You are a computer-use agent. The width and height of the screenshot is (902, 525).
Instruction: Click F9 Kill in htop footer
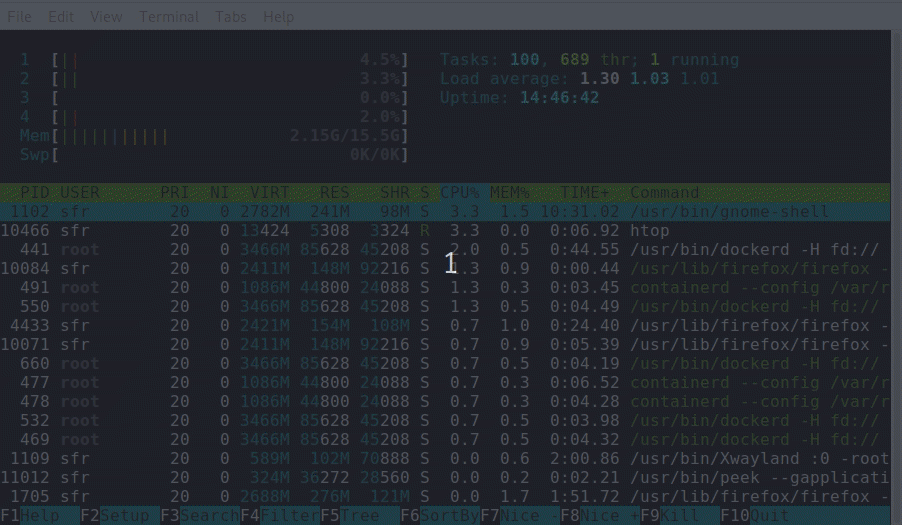[679, 515]
